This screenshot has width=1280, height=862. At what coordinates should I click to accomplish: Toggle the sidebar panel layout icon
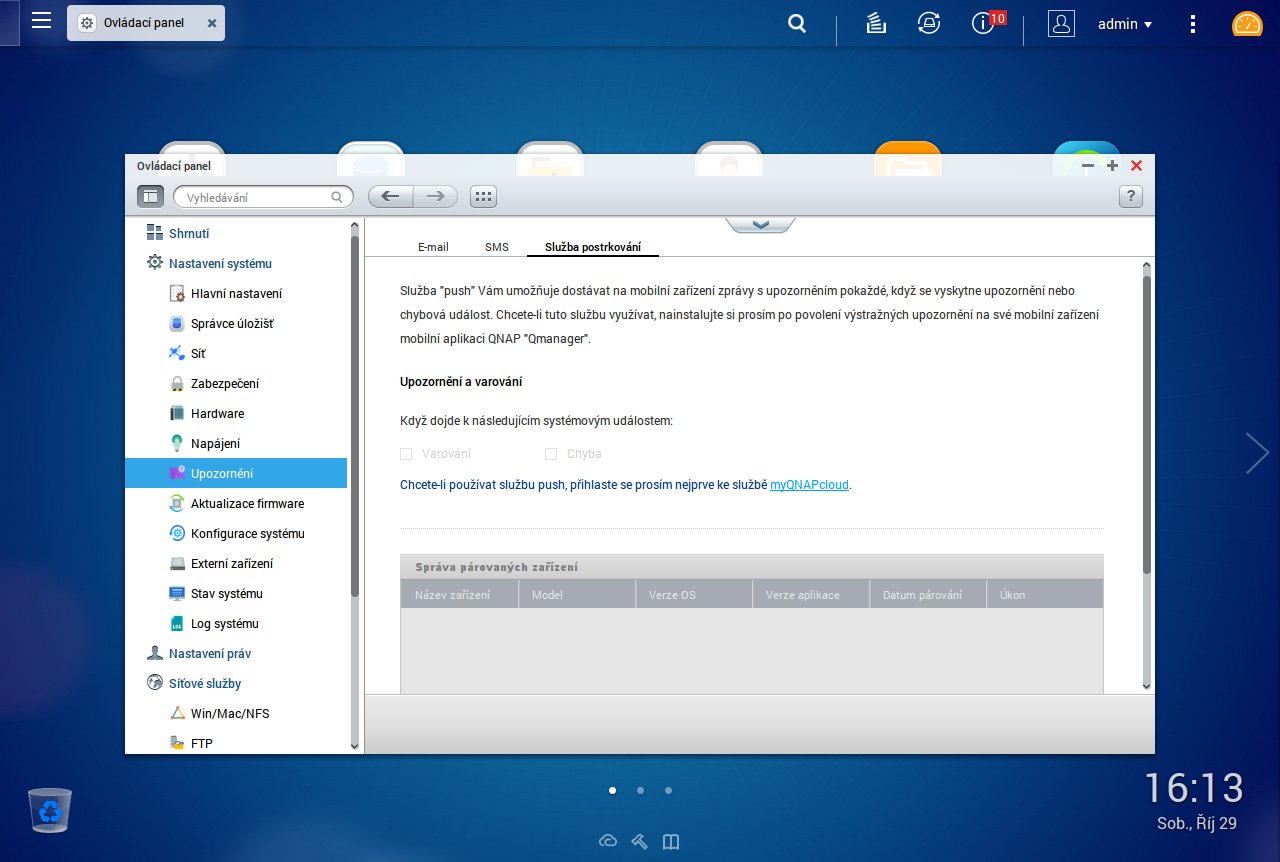pos(150,197)
